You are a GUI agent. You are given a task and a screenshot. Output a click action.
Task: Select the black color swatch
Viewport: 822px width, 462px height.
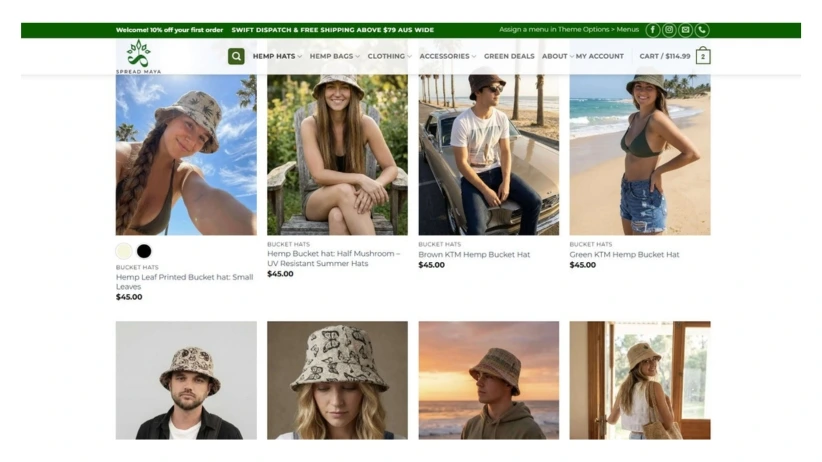pyautogui.click(x=144, y=251)
